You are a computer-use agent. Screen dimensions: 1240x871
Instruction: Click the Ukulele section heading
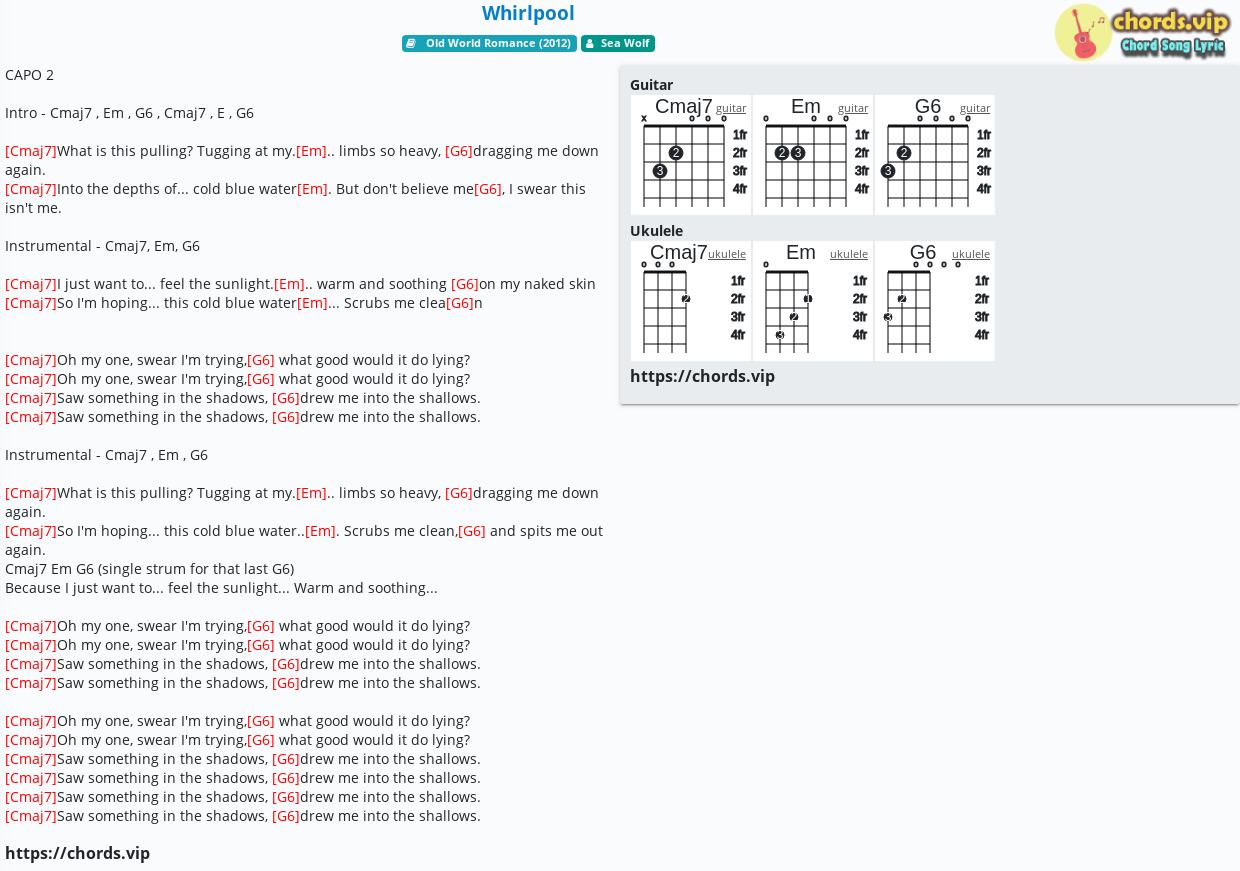656,231
